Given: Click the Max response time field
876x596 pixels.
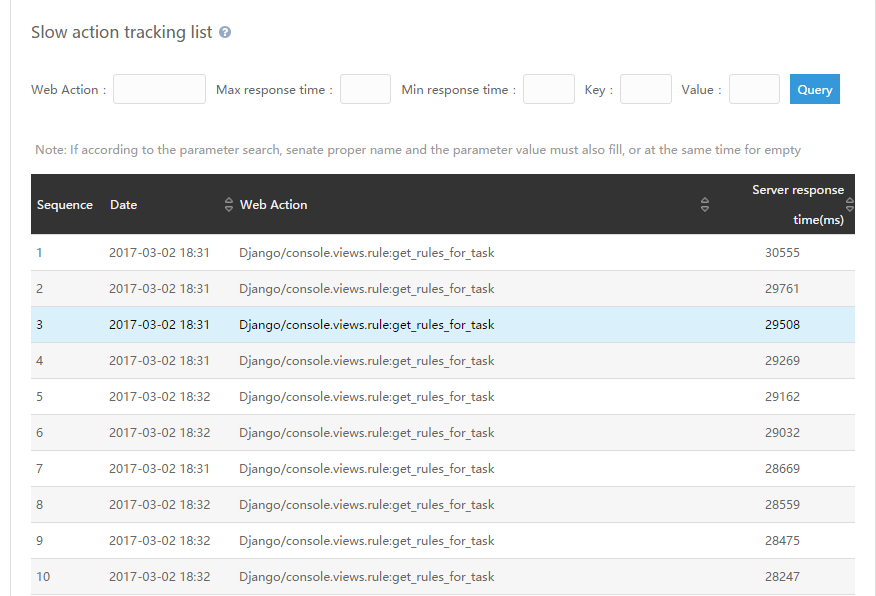Looking at the screenshot, I should [365, 90].
